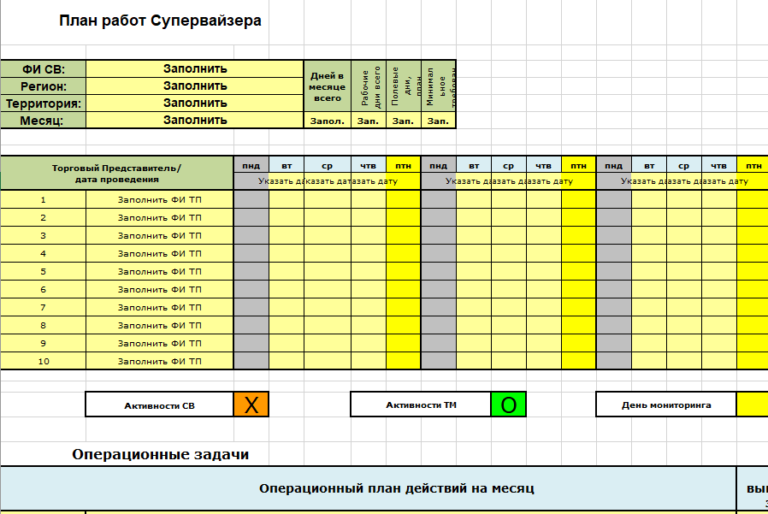The height and width of the screenshot is (514, 768).
Task: Select "Заполнить ФИ ТП" in row 1
Action: click(x=160, y=200)
